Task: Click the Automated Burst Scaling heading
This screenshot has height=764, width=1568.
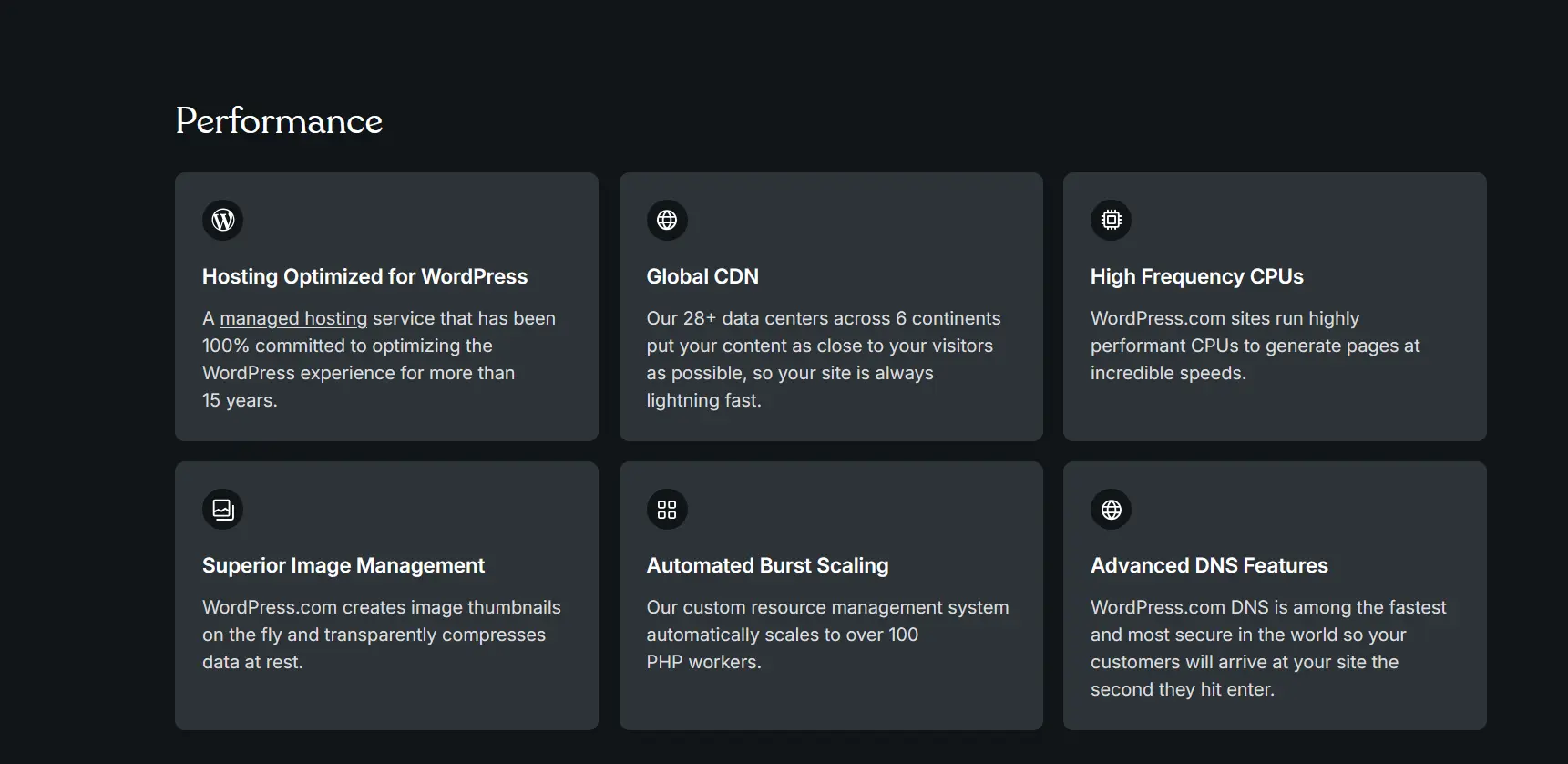Action: [x=767, y=565]
